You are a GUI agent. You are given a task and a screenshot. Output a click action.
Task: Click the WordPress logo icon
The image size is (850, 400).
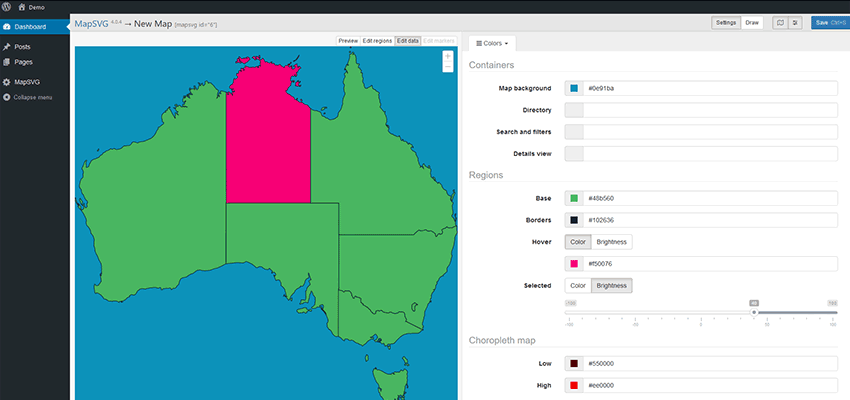click(7, 6)
